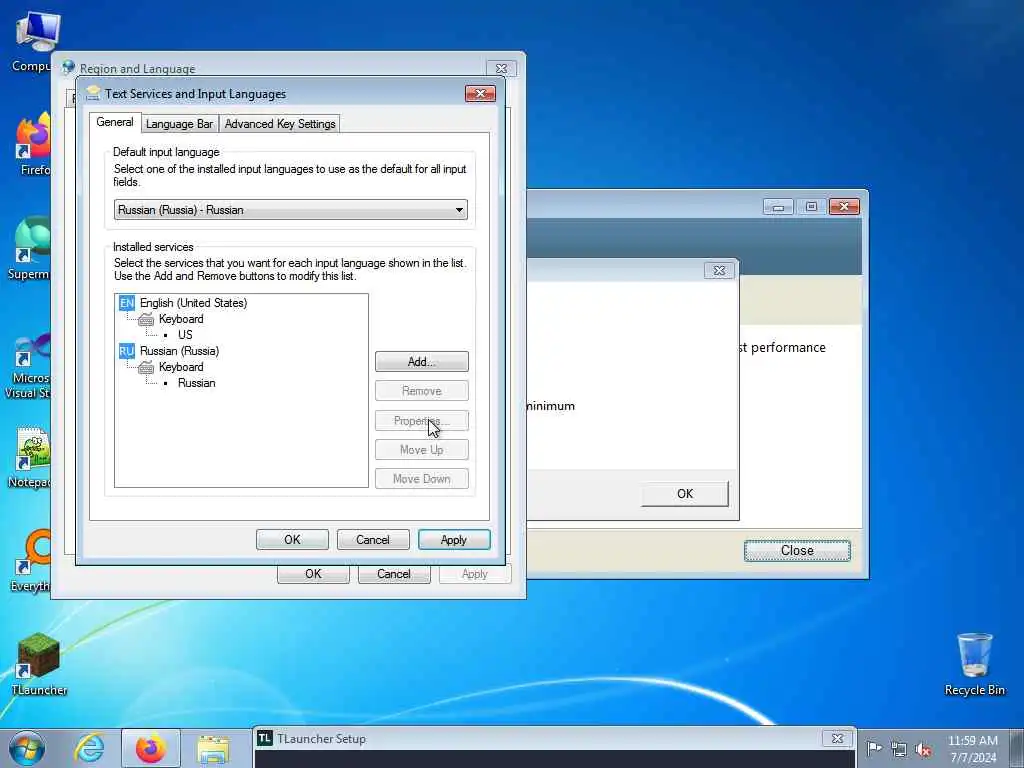Click OK in Region and Language window
Viewport: 1024px width, 768px height.
[x=313, y=574]
